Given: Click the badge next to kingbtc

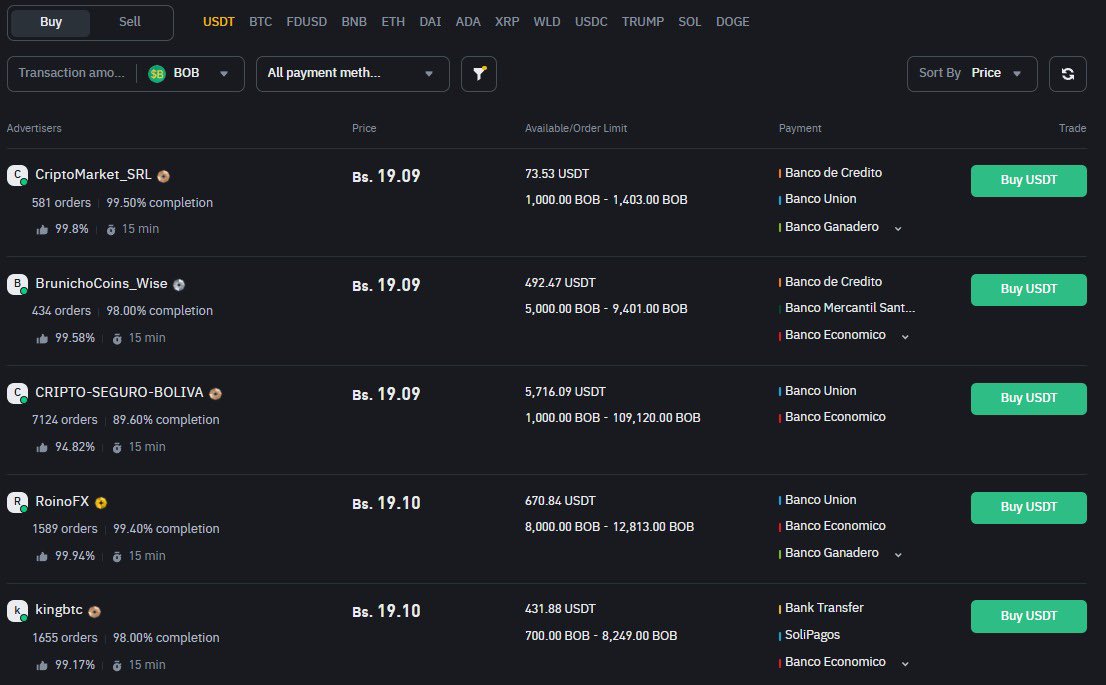Looking at the screenshot, I should click(x=95, y=612).
